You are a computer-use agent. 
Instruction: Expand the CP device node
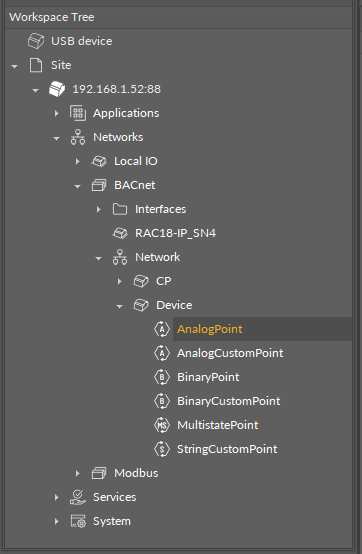click(119, 282)
